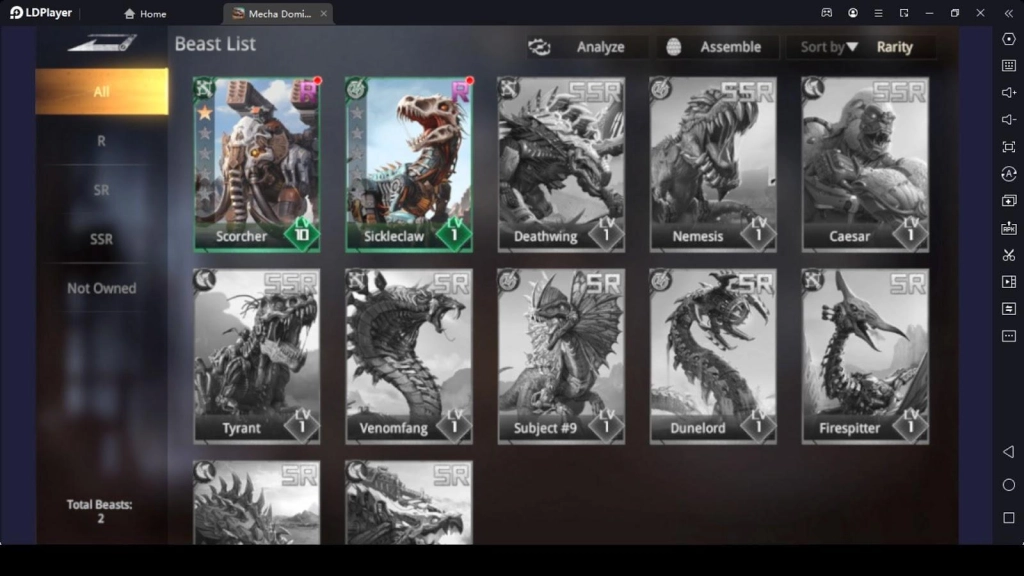Image resolution: width=1024 pixels, height=576 pixels.
Task: Open the LDPlayer account icon
Action: [853, 13]
